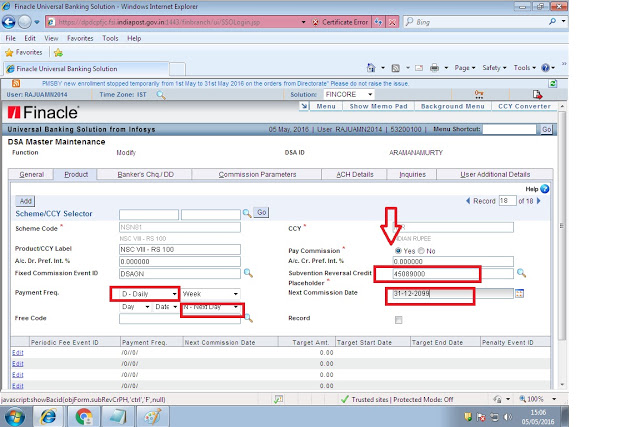Open the View menu
The height and width of the screenshot is (427, 640).
click(x=51, y=38)
